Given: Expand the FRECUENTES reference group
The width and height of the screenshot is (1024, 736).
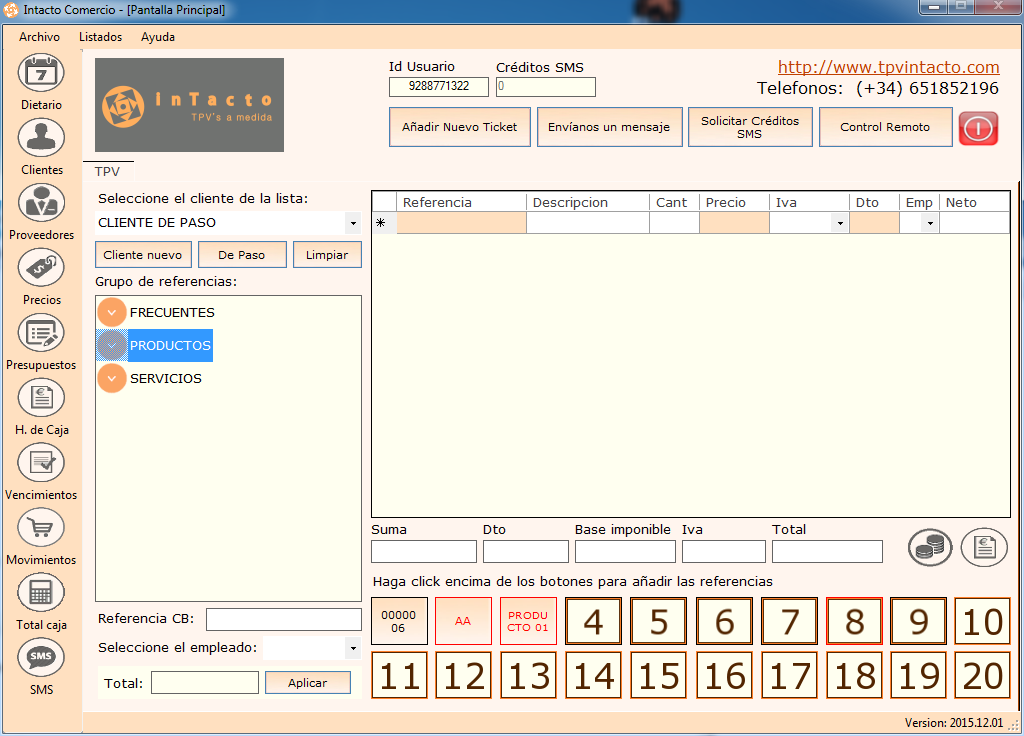Looking at the screenshot, I should 112,313.
